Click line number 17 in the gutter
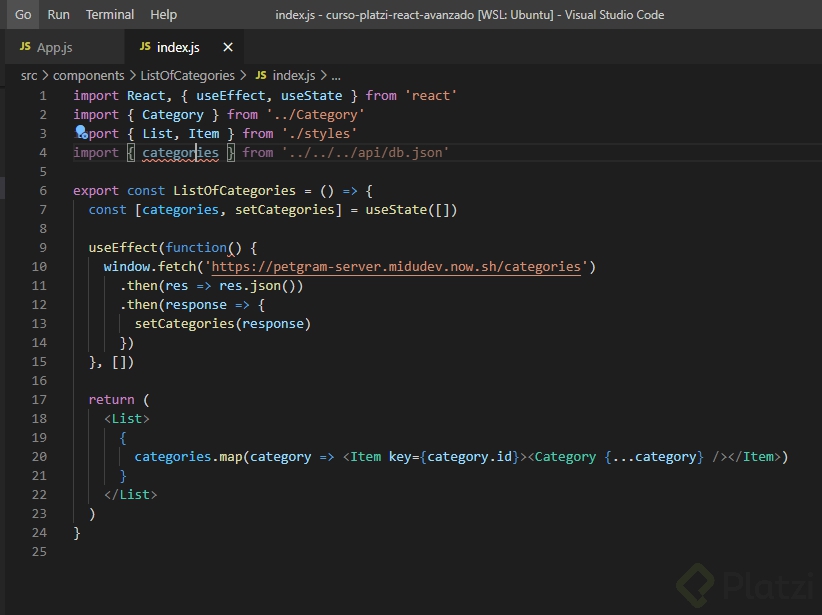The width and height of the screenshot is (822, 615). point(39,400)
